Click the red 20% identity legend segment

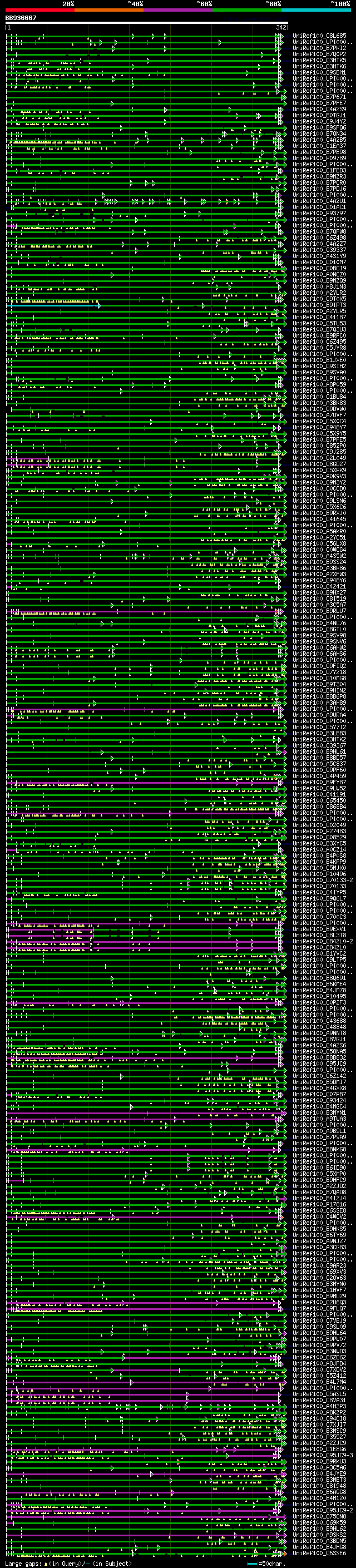pos(39,10)
